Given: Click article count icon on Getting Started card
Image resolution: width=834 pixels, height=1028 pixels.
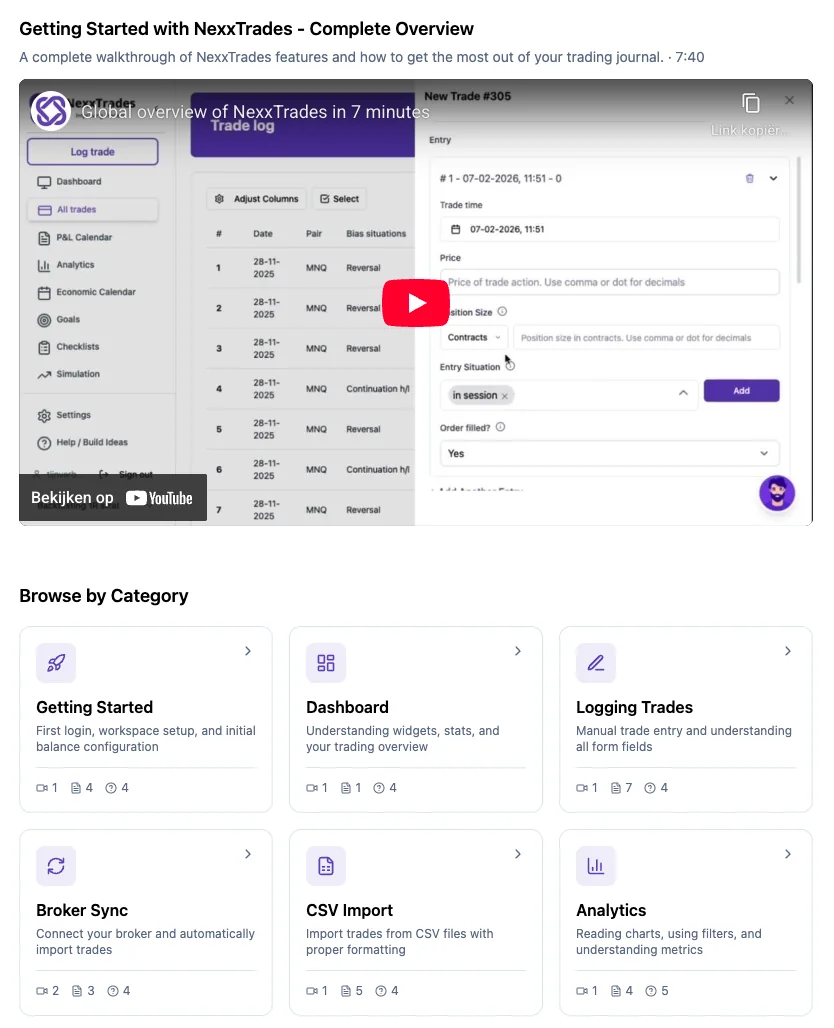Looking at the screenshot, I should (x=76, y=788).
